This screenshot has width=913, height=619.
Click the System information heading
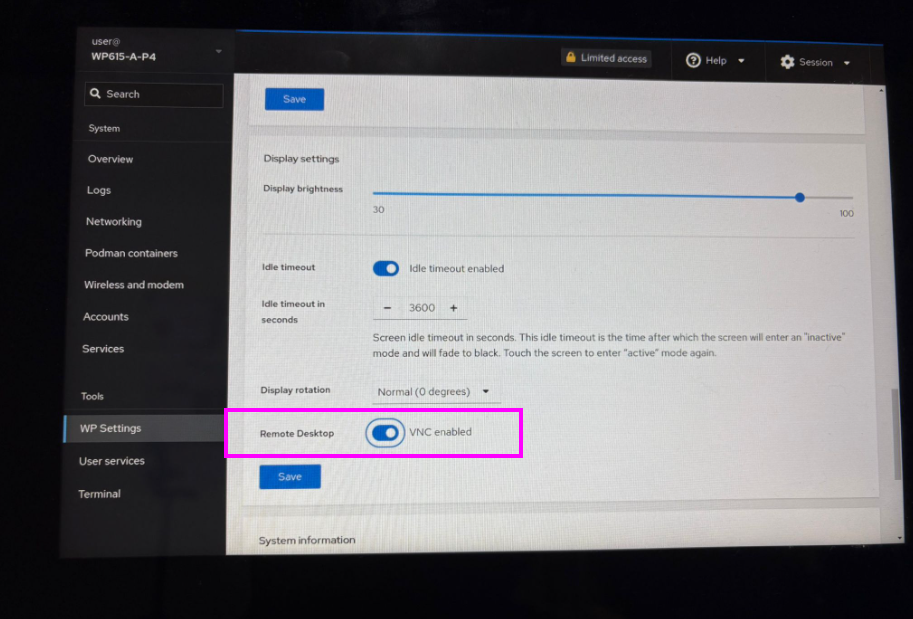pyautogui.click(x=307, y=540)
